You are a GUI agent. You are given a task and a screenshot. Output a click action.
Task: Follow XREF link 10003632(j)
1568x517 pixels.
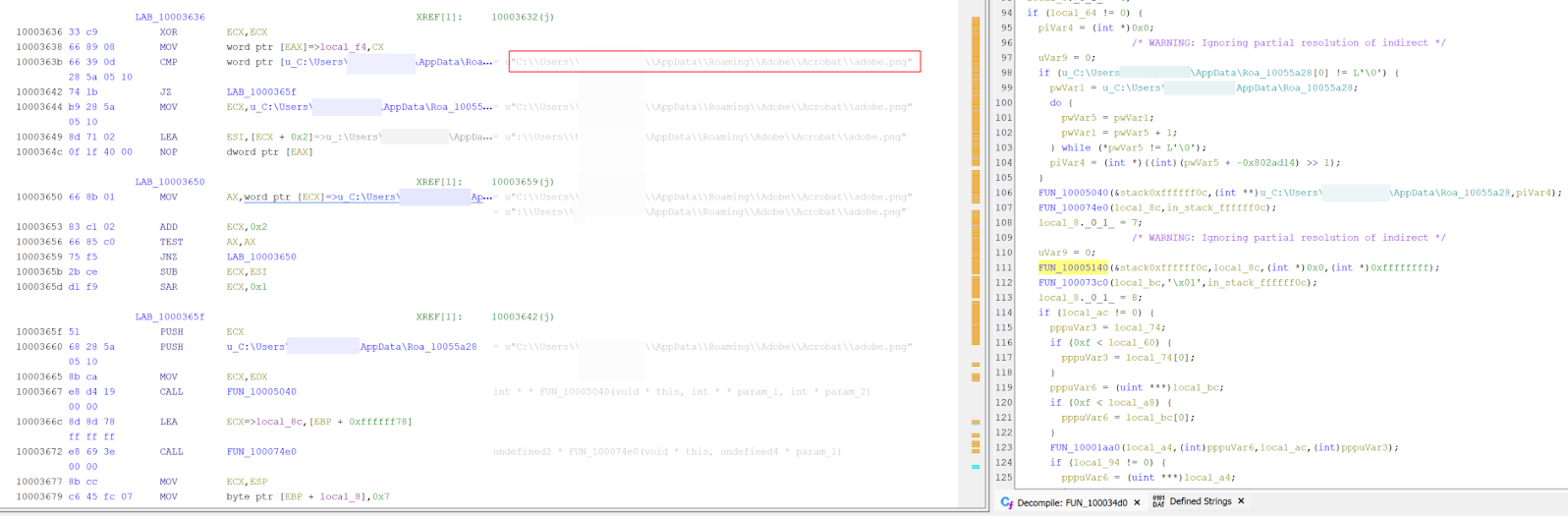(523, 17)
